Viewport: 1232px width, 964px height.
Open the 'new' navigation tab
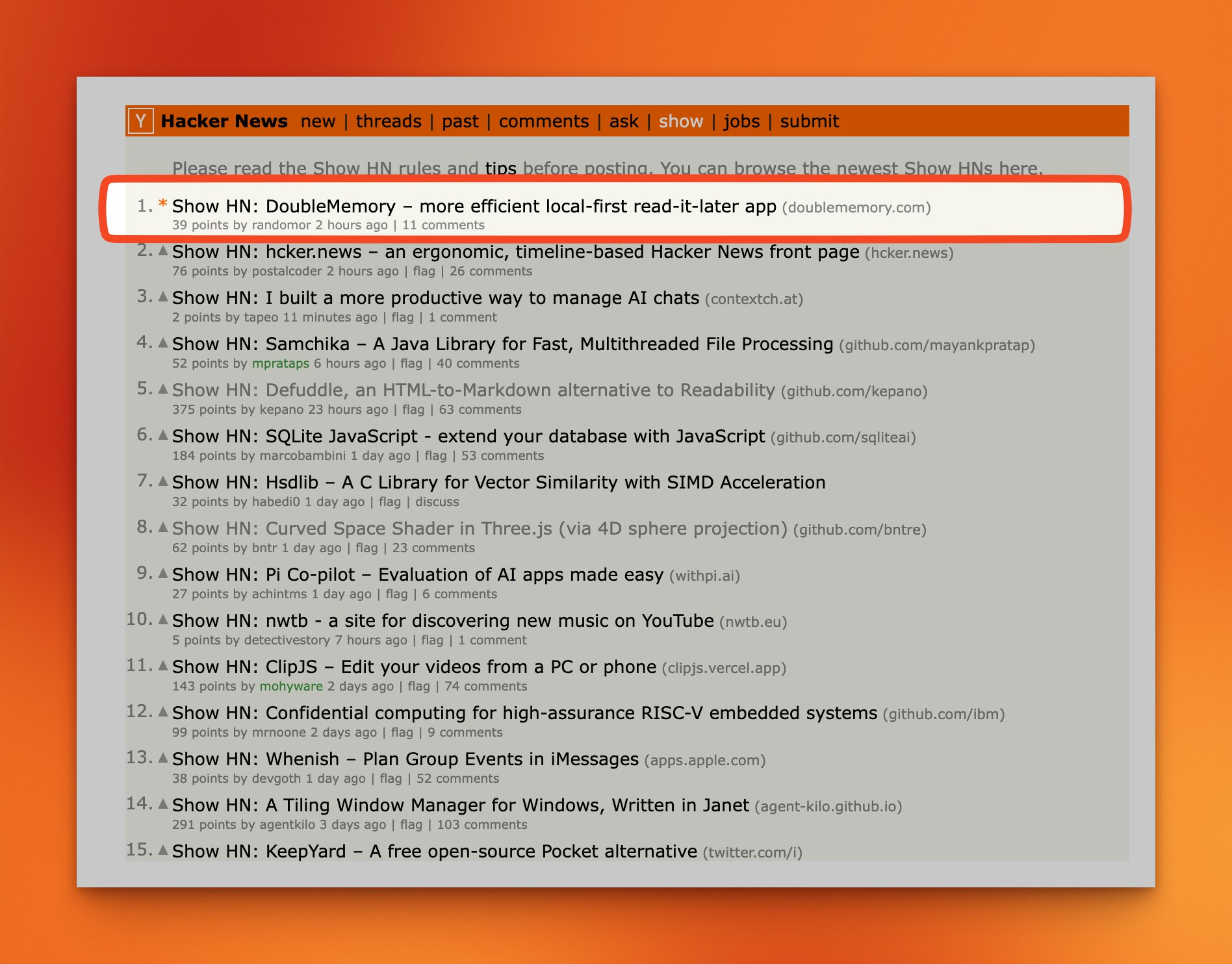(x=318, y=121)
